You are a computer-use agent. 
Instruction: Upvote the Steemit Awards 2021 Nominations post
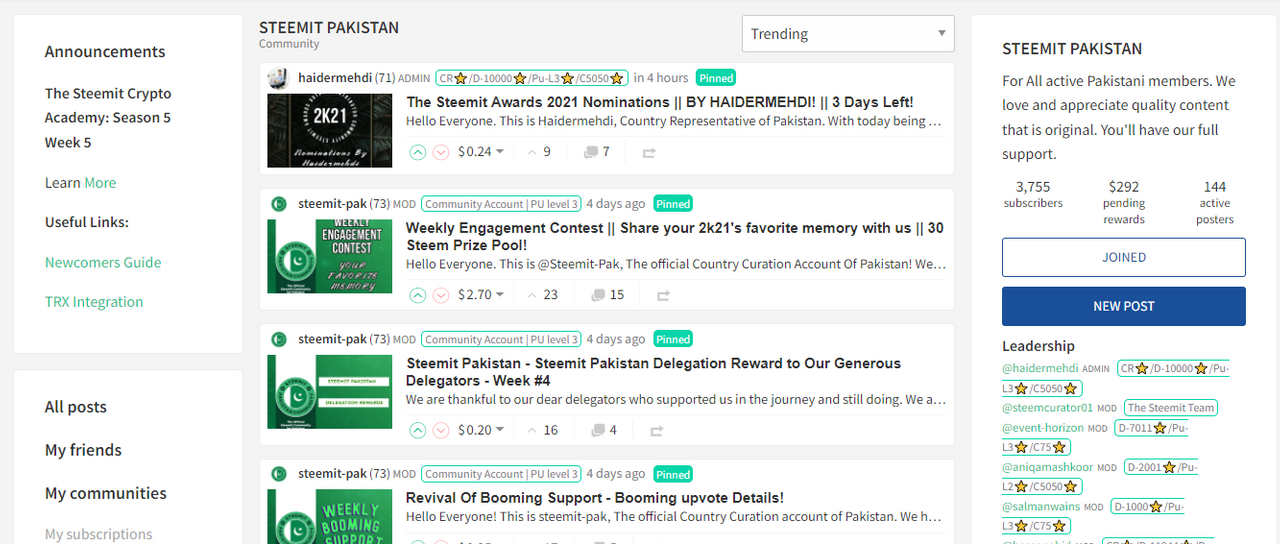tap(418, 152)
